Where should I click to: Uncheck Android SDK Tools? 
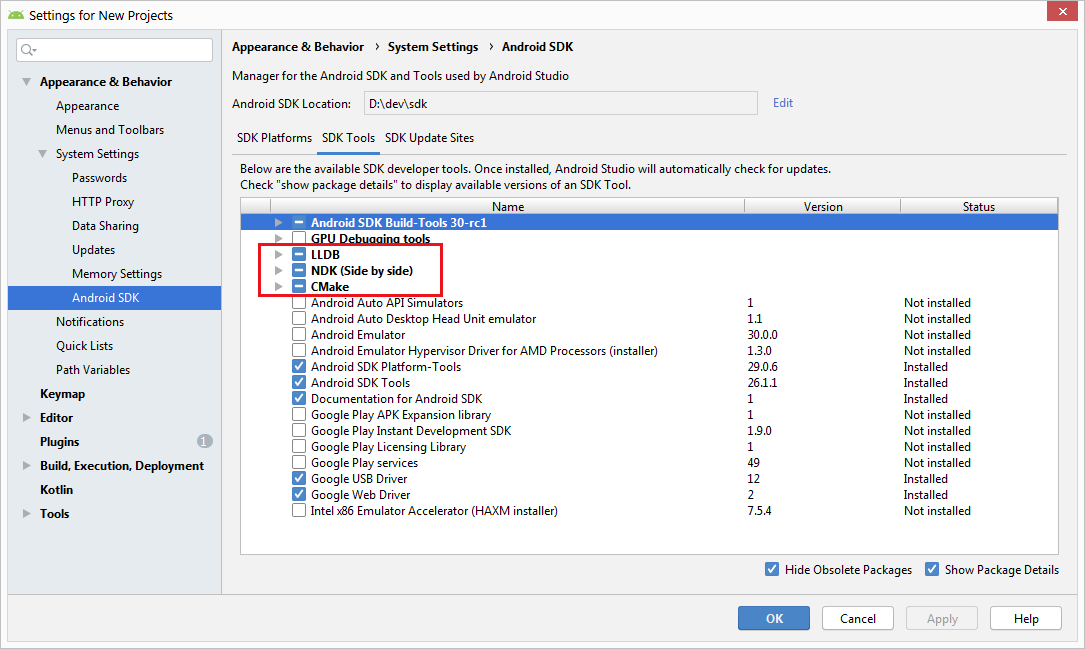(x=299, y=382)
